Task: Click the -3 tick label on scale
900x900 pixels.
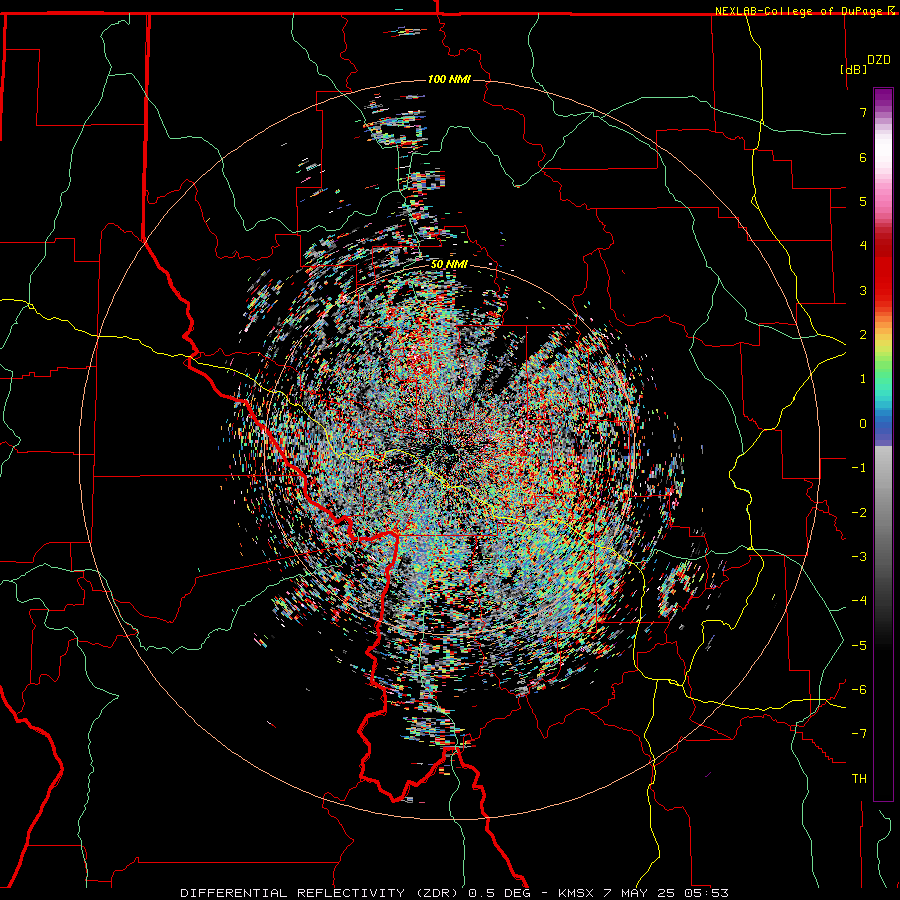Action: [859, 557]
